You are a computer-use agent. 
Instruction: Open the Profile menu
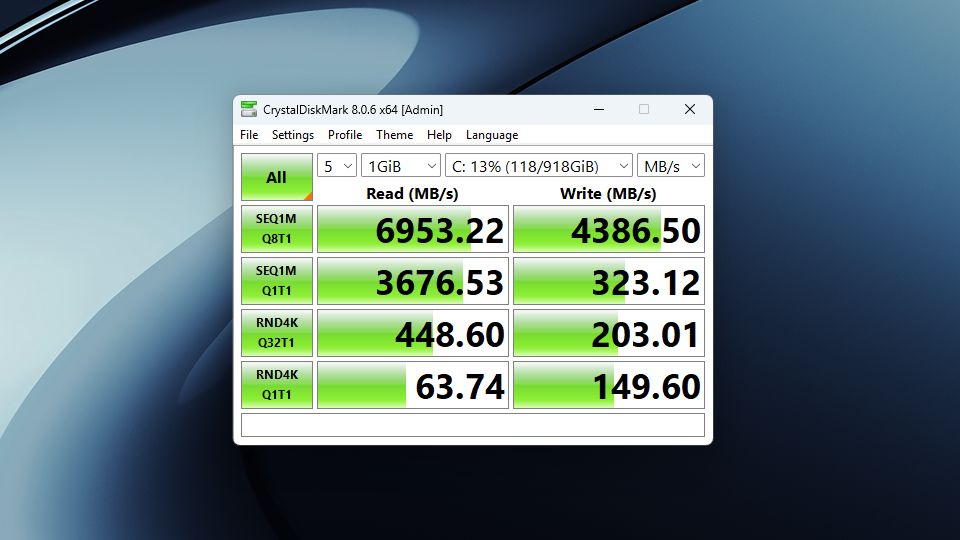[345, 135]
